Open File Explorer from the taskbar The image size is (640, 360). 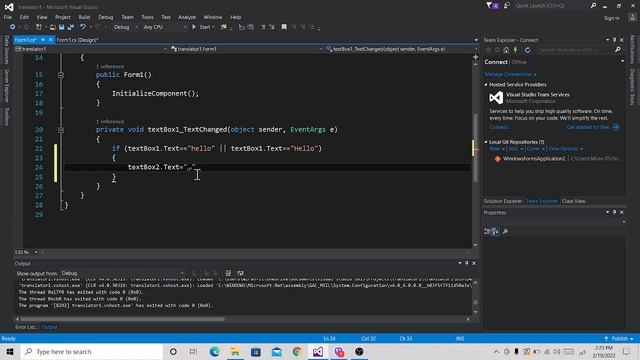235,351
